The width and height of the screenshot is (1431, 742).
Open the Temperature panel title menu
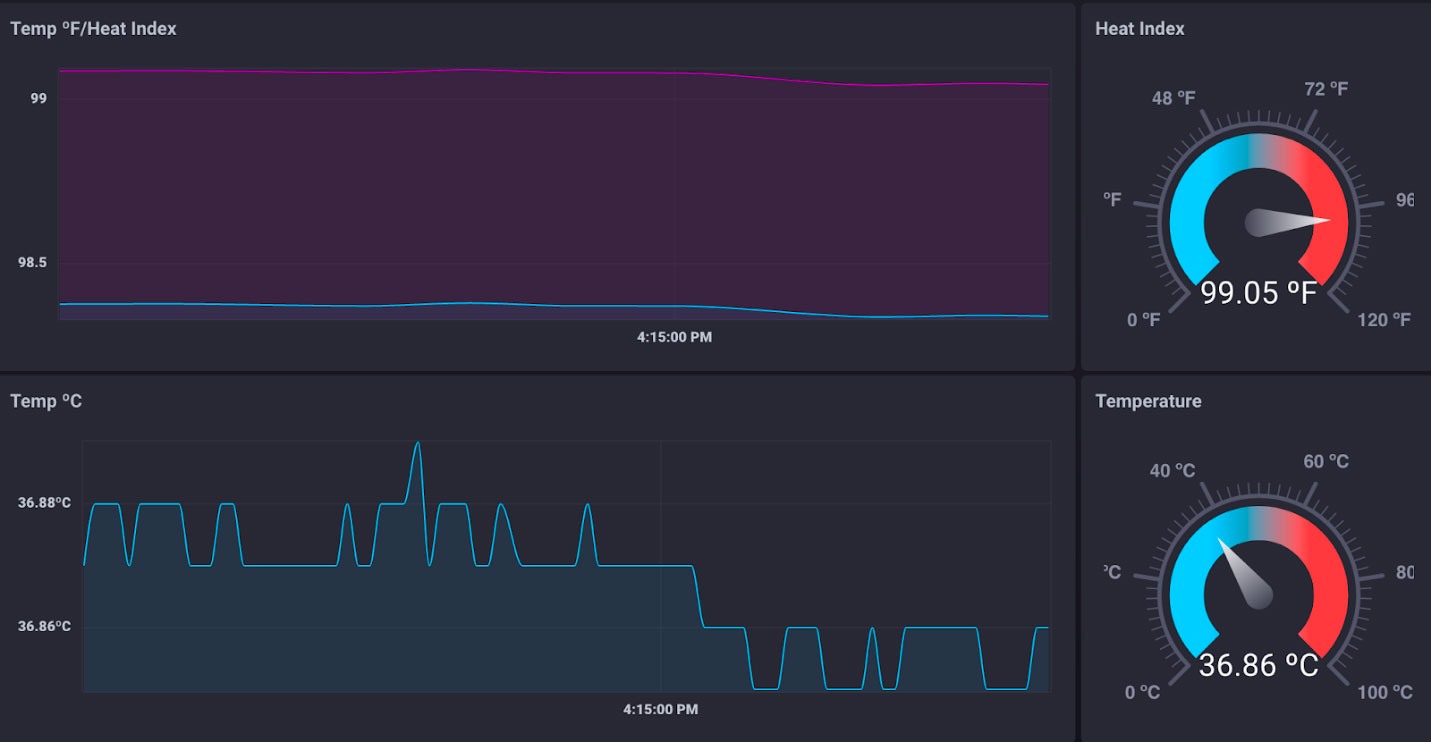pyautogui.click(x=1148, y=400)
